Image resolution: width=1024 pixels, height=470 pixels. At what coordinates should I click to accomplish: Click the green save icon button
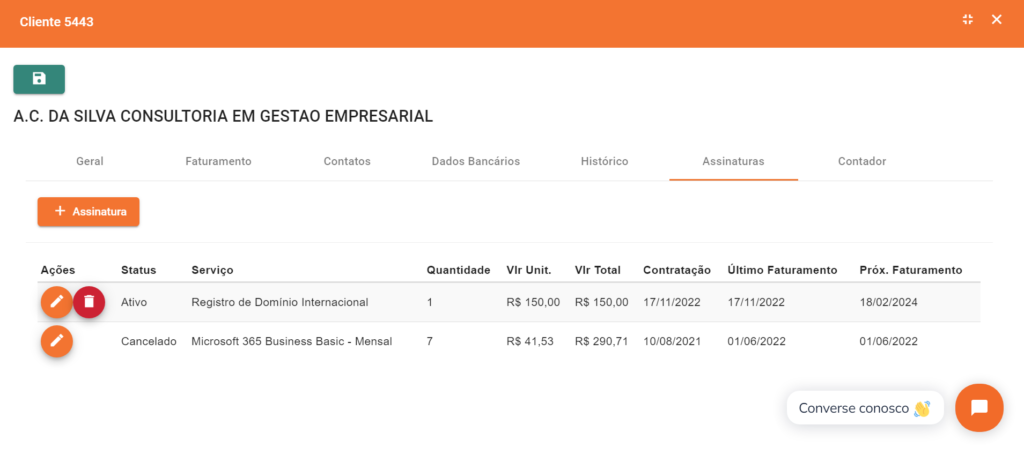(39, 79)
